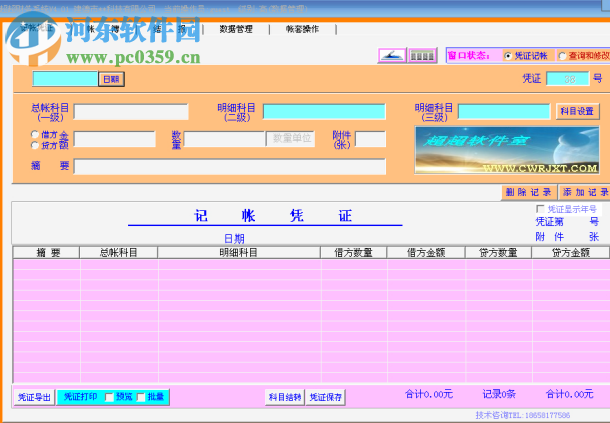The width and height of the screenshot is (610, 423).
Task: Click the 金额 amount input field
Action: (114, 139)
